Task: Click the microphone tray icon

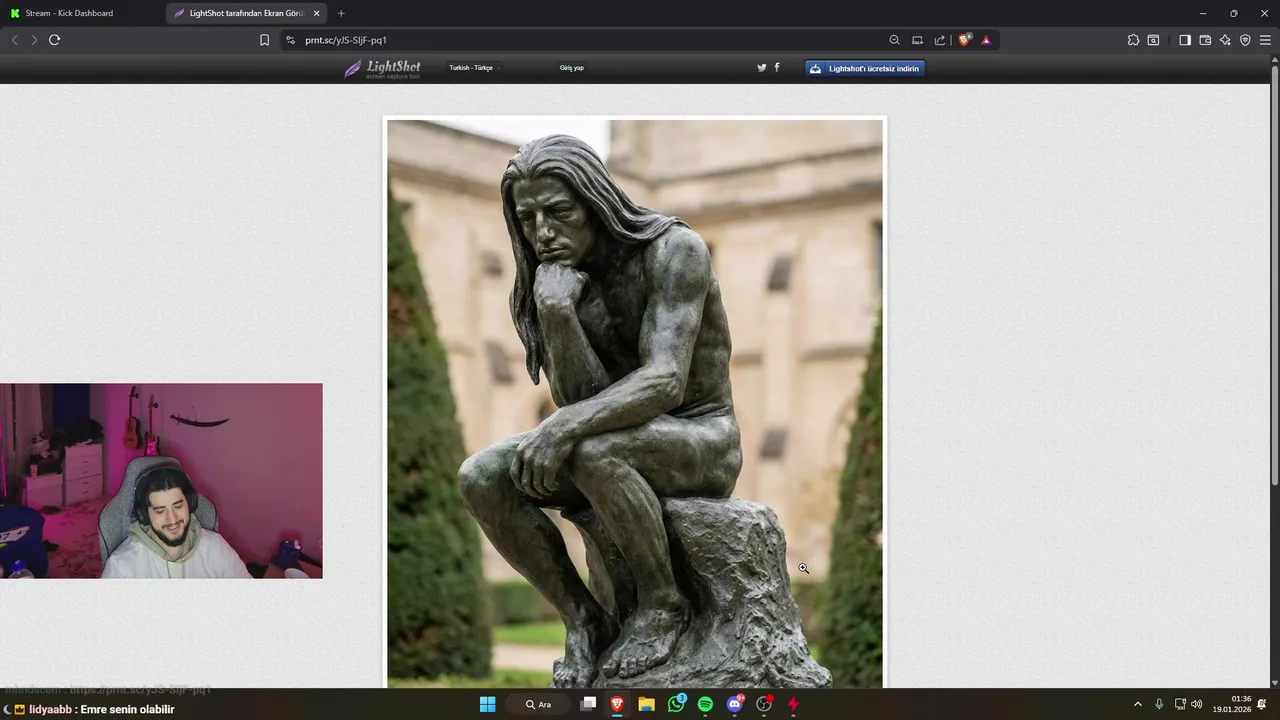Action: [1159, 704]
